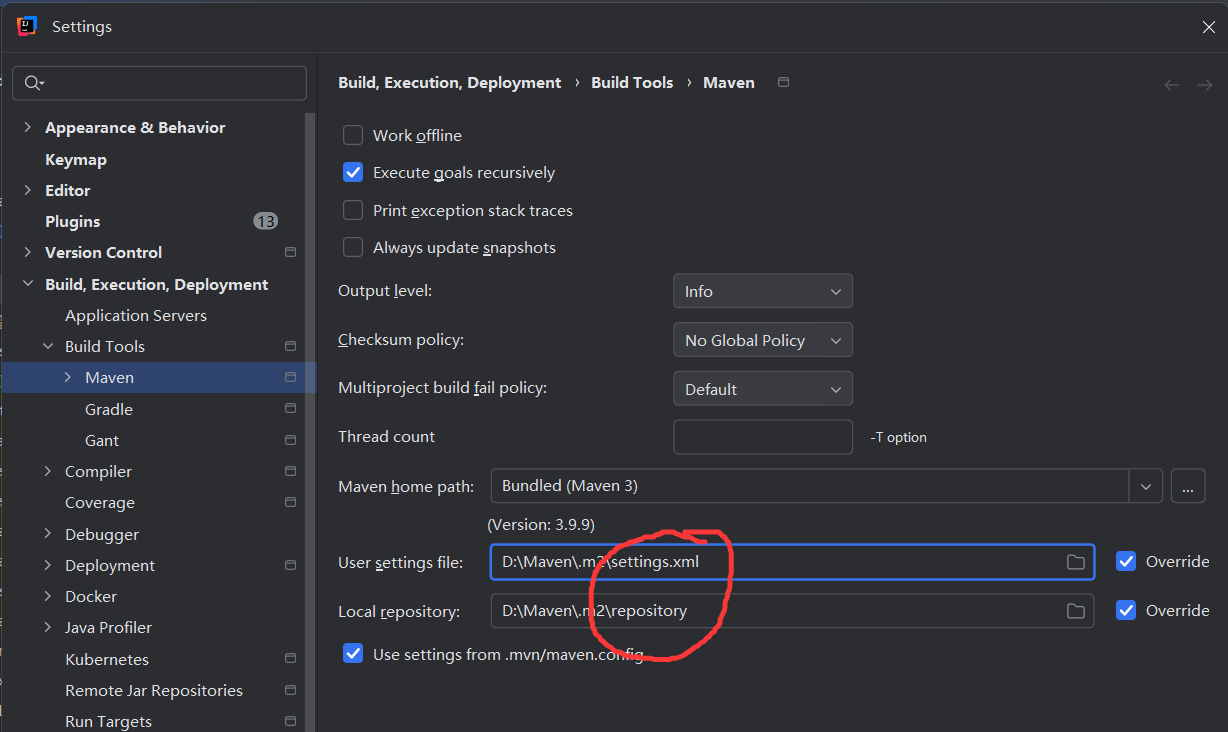Image resolution: width=1228 pixels, height=732 pixels.
Task: Open Plugins settings page
Action: point(73,221)
